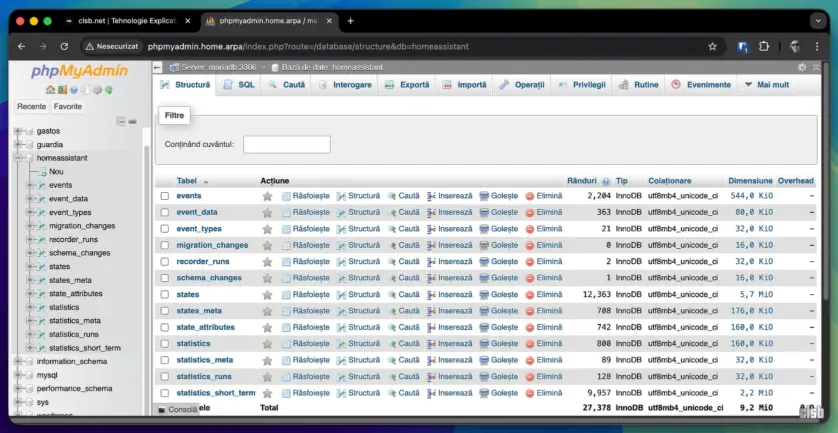Image resolution: width=838 pixels, height=433 pixels.
Task: Check the events table checkbox
Action: pos(165,196)
